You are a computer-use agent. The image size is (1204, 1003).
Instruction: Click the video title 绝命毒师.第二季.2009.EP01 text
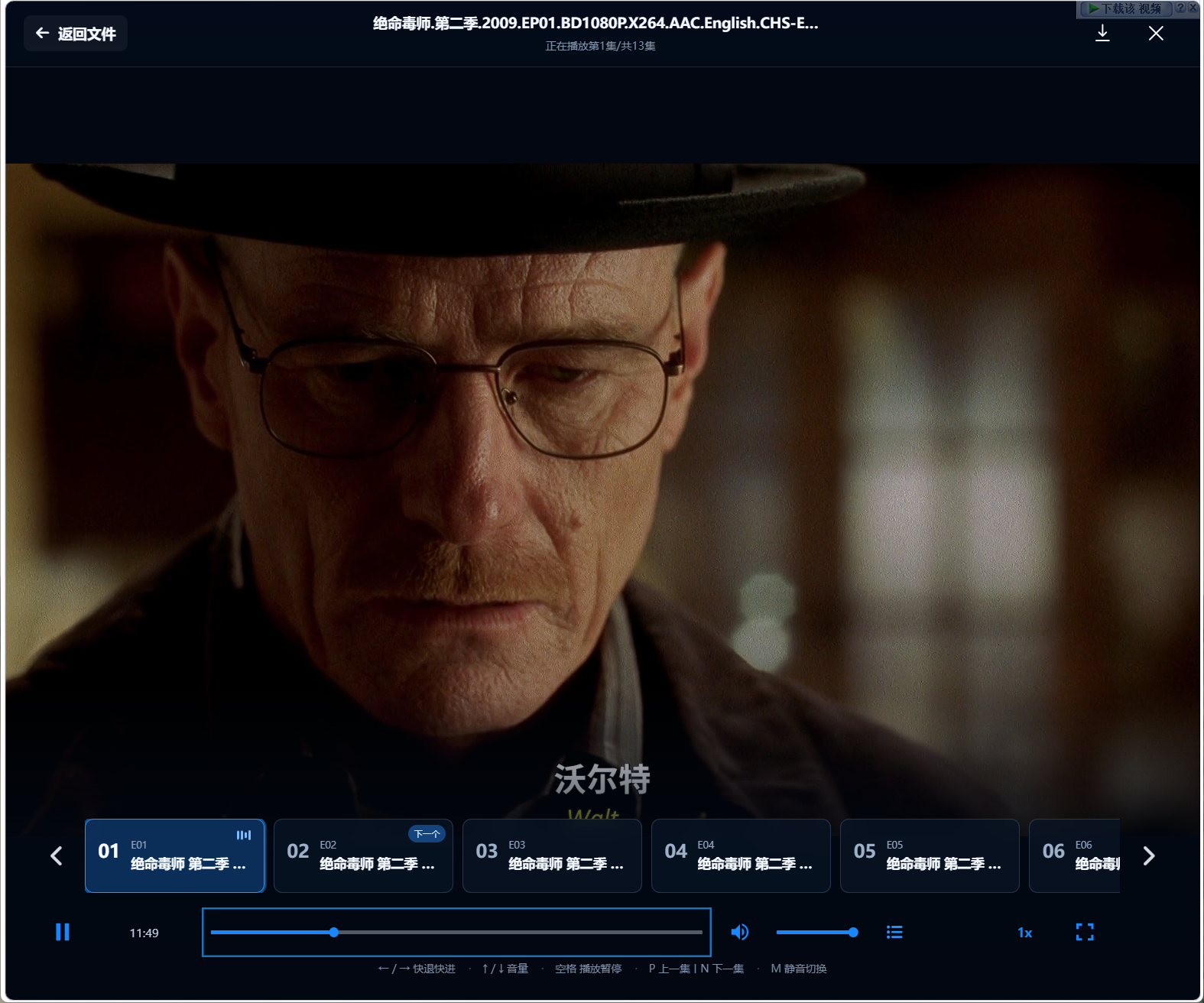pos(596,23)
